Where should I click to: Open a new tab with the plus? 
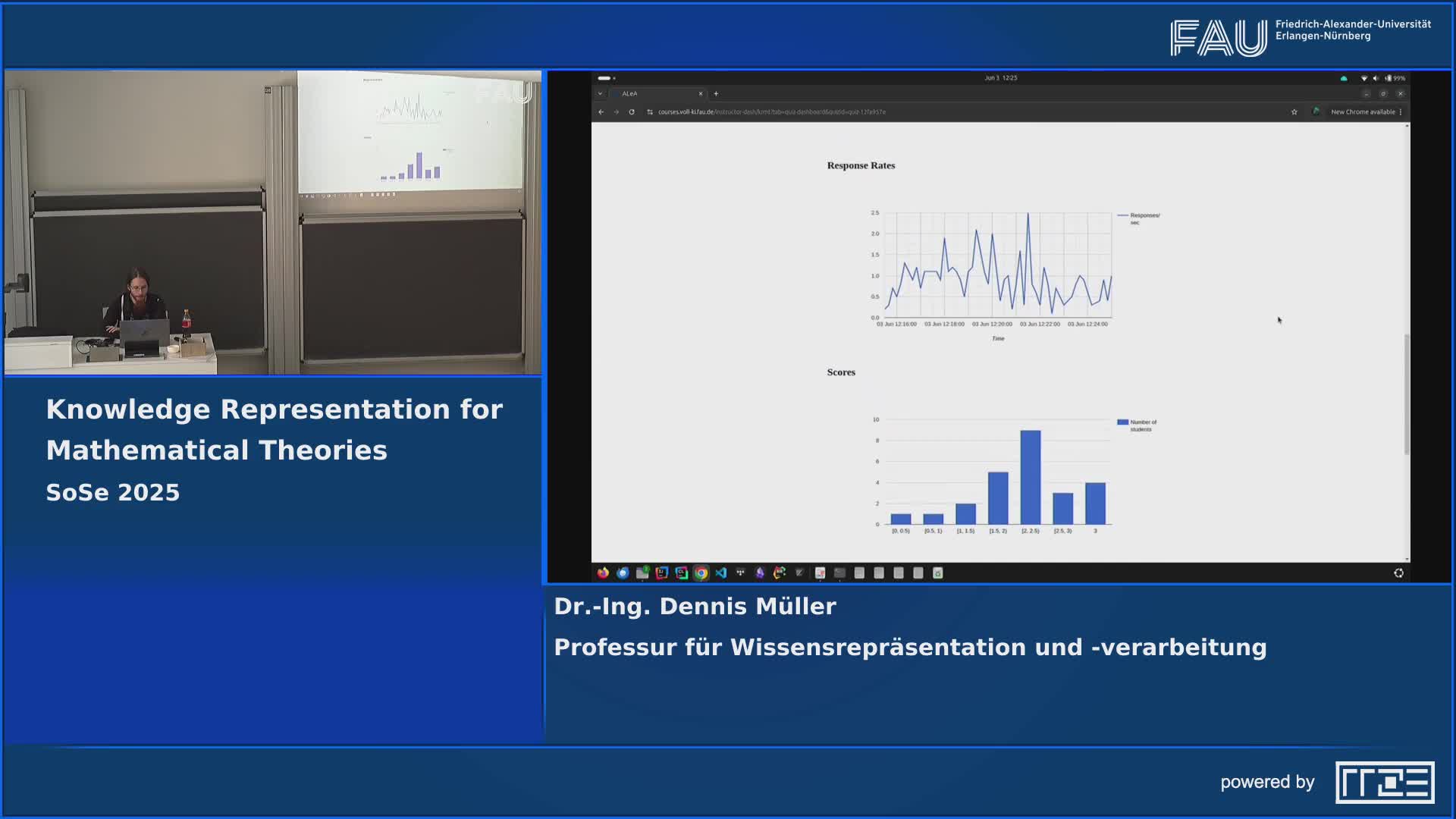click(x=716, y=94)
